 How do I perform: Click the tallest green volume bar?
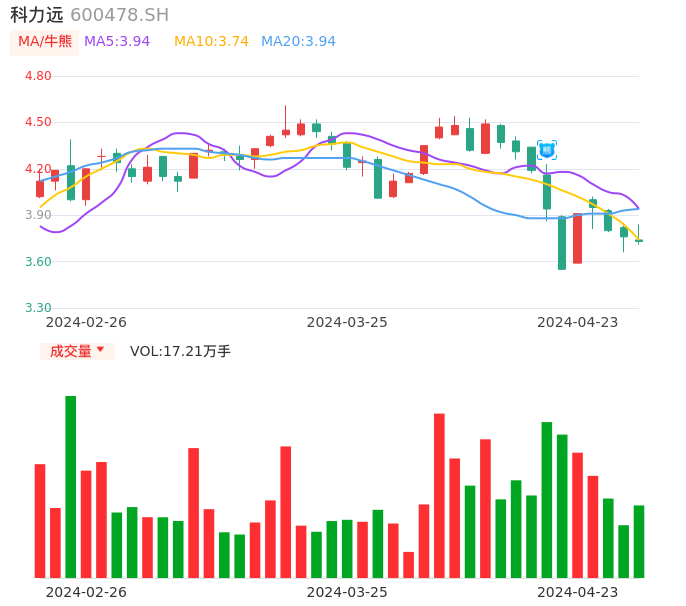[x=71, y=486]
